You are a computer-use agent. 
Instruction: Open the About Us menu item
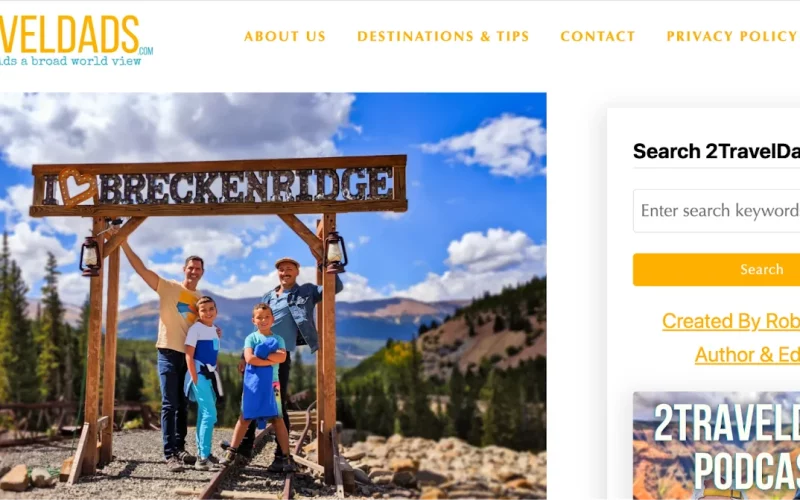coord(285,36)
